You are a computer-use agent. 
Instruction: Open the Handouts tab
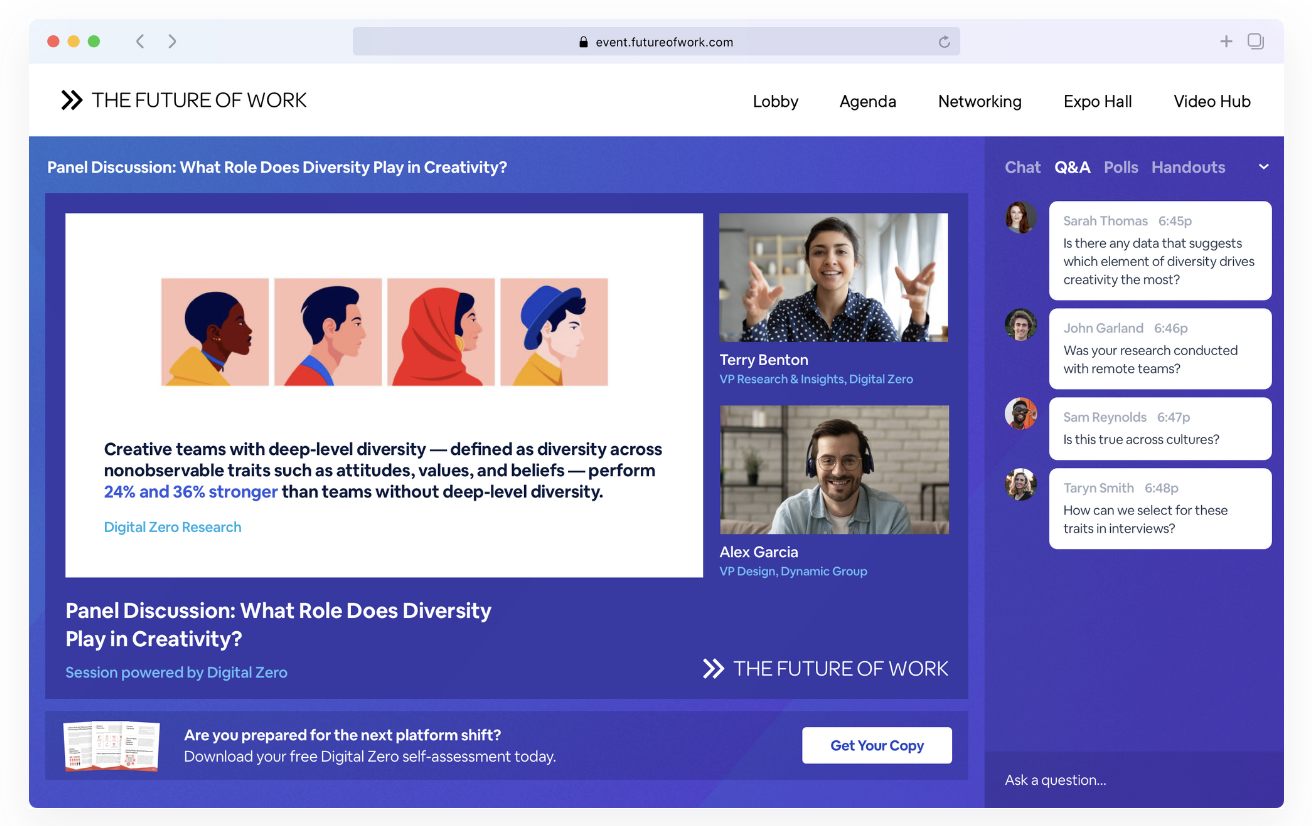[x=1188, y=167]
